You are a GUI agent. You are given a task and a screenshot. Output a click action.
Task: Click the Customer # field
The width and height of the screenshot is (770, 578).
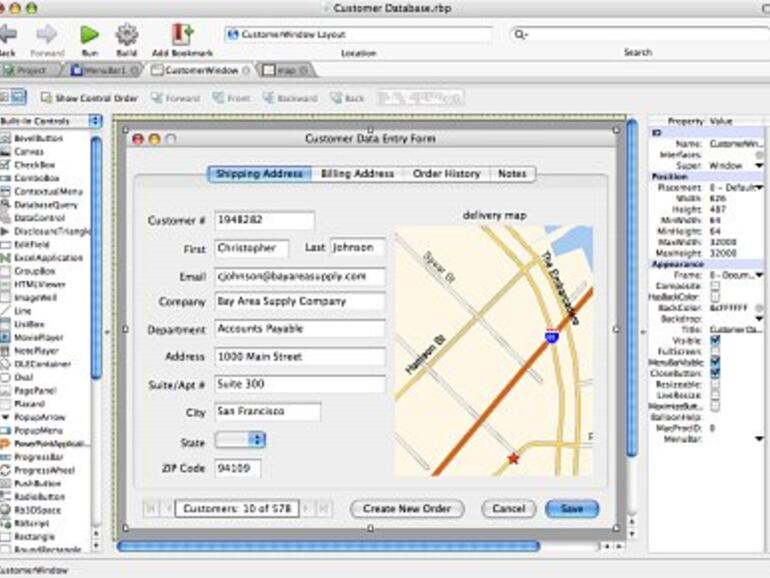265,220
